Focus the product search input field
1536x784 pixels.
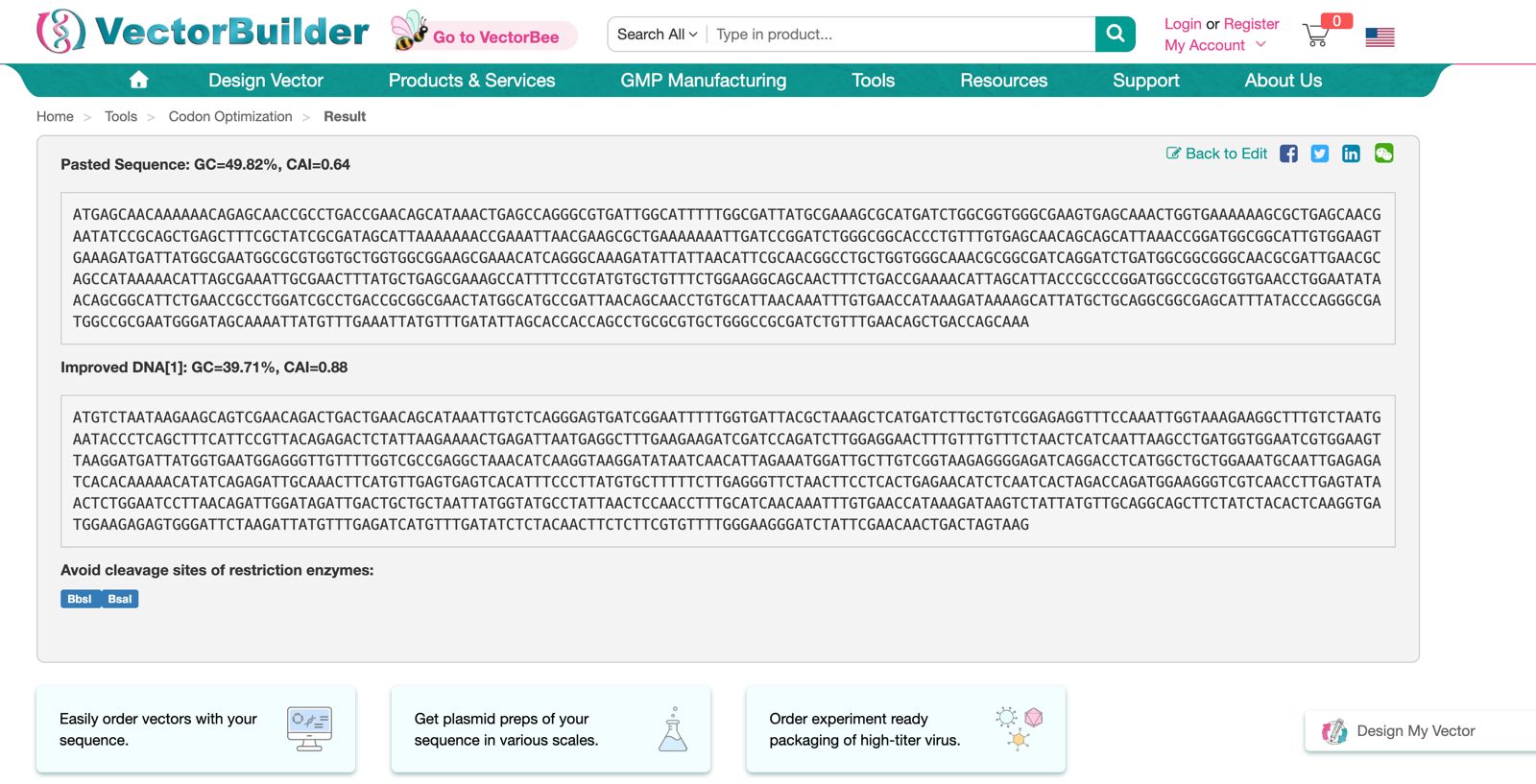click(x=900, y=35)
